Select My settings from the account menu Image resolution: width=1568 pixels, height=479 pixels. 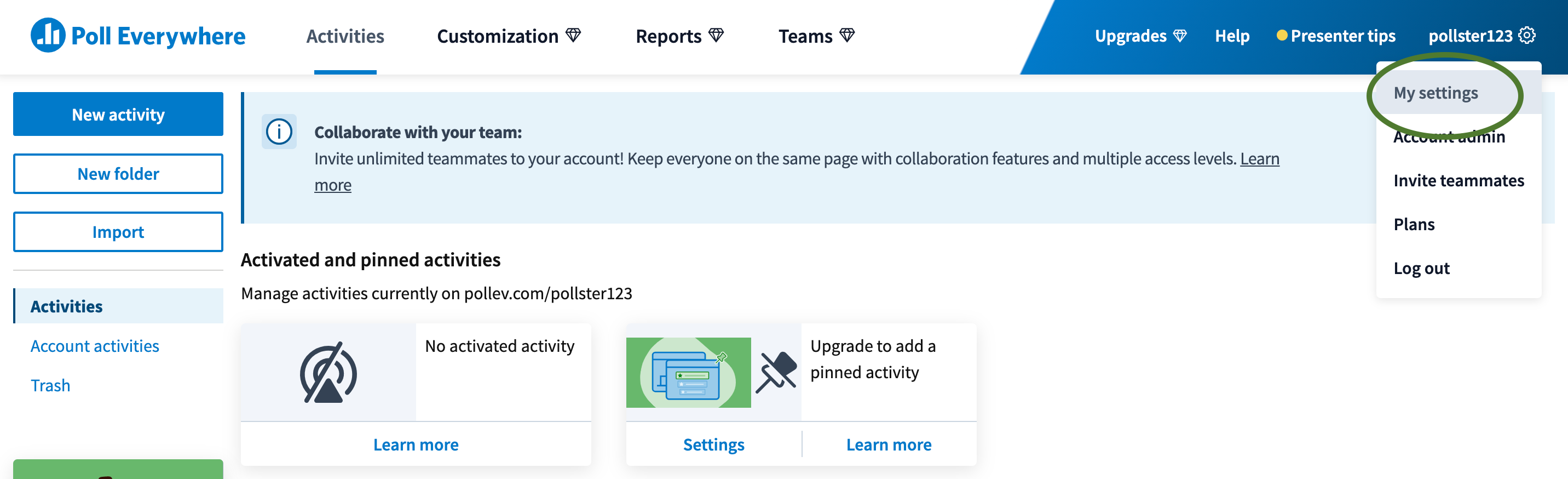pyautogui.click(x=1459, y=93)
